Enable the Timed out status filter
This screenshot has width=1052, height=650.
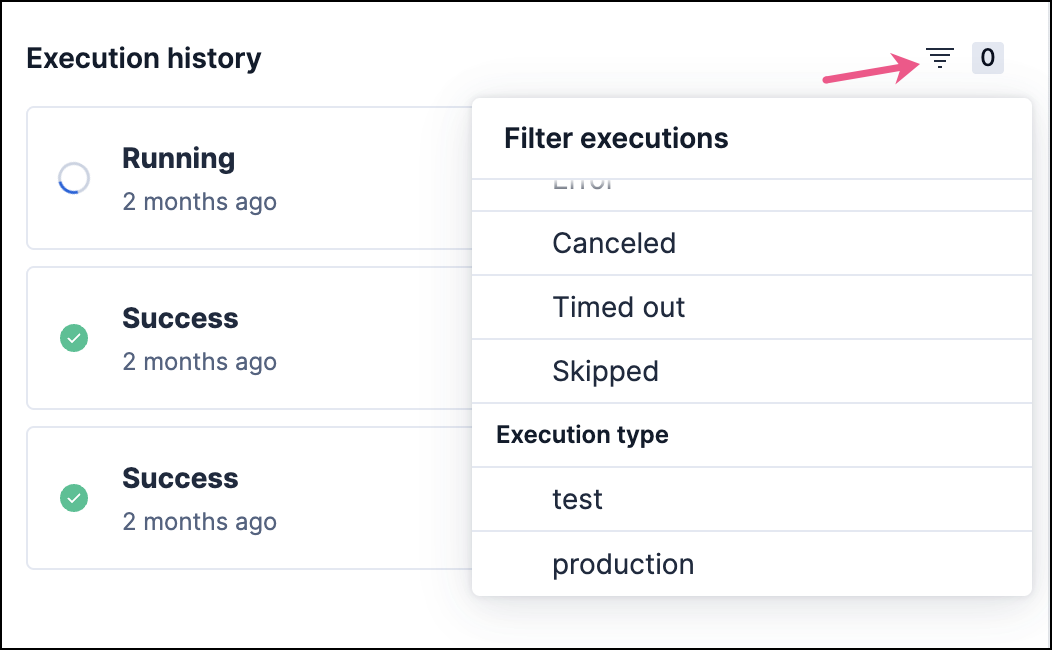tap(618, 307)
